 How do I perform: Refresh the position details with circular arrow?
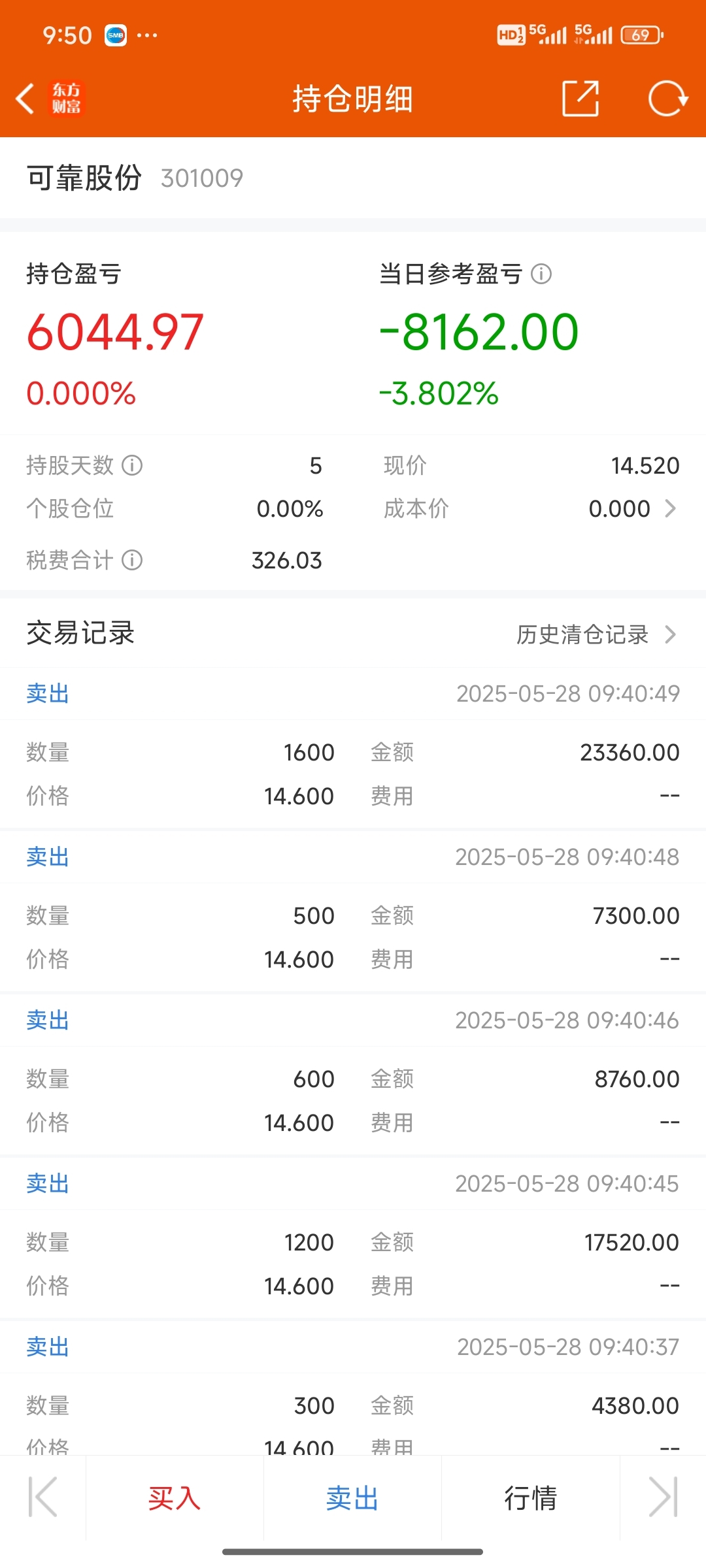(x=667, y=99)
